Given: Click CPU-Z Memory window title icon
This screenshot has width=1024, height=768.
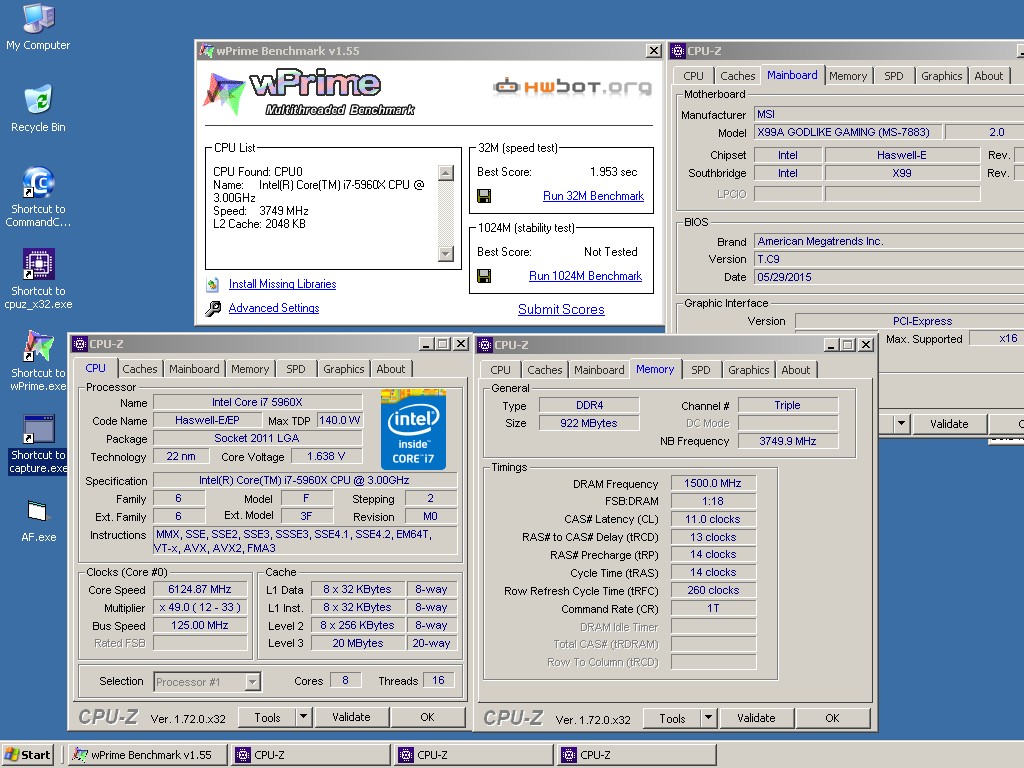Looking at the screenshot, I should coord(485,344).
